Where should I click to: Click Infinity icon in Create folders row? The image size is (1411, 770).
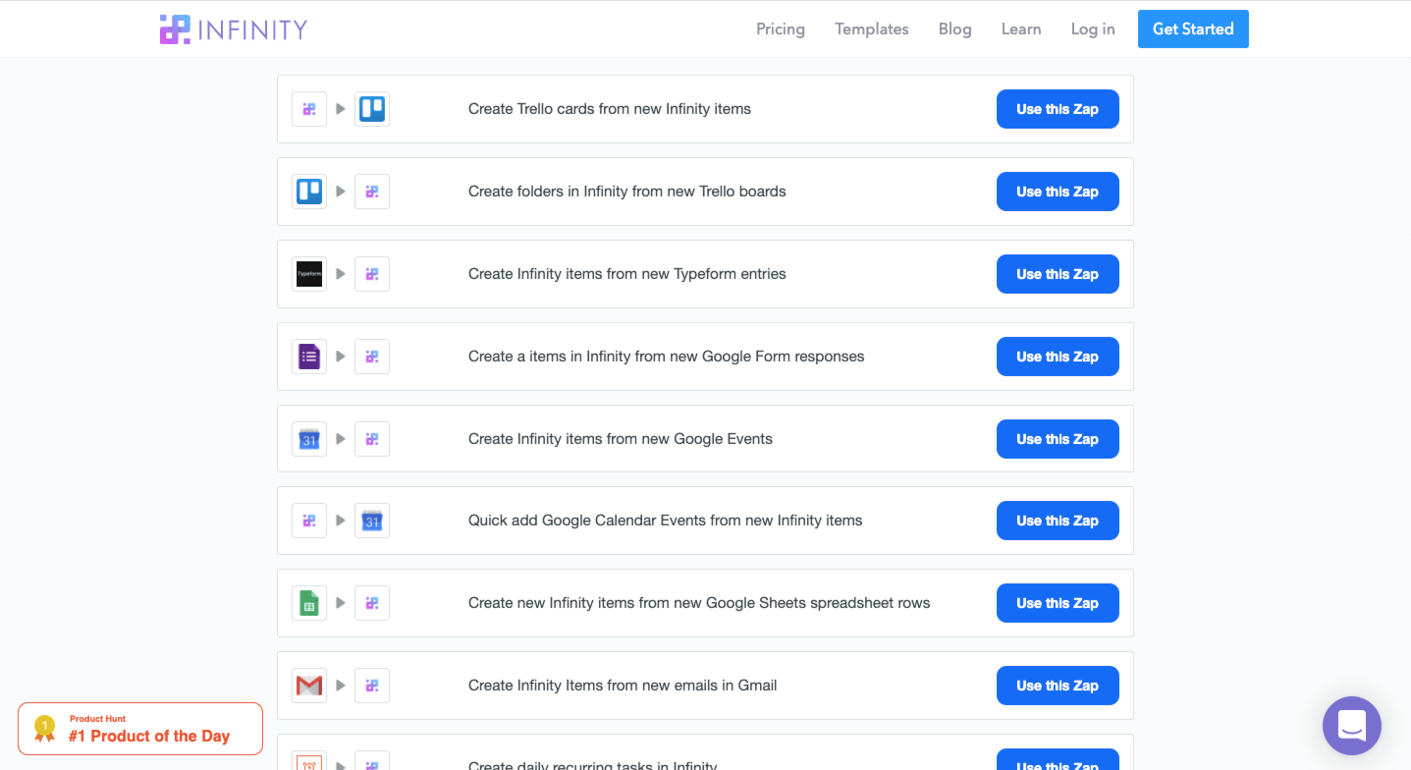click(372, 191)
